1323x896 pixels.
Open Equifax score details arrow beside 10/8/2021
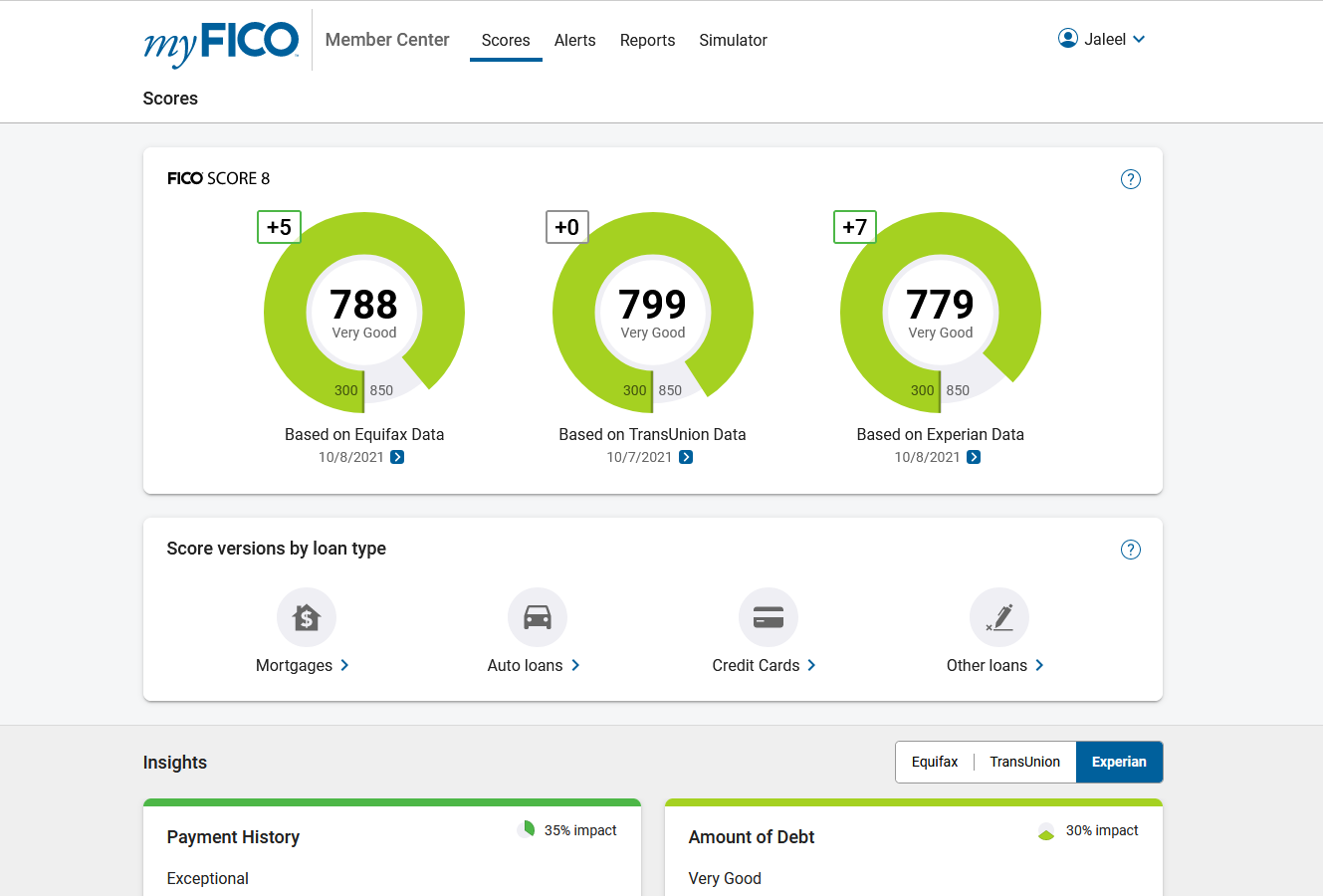click(x=397, y=457)
